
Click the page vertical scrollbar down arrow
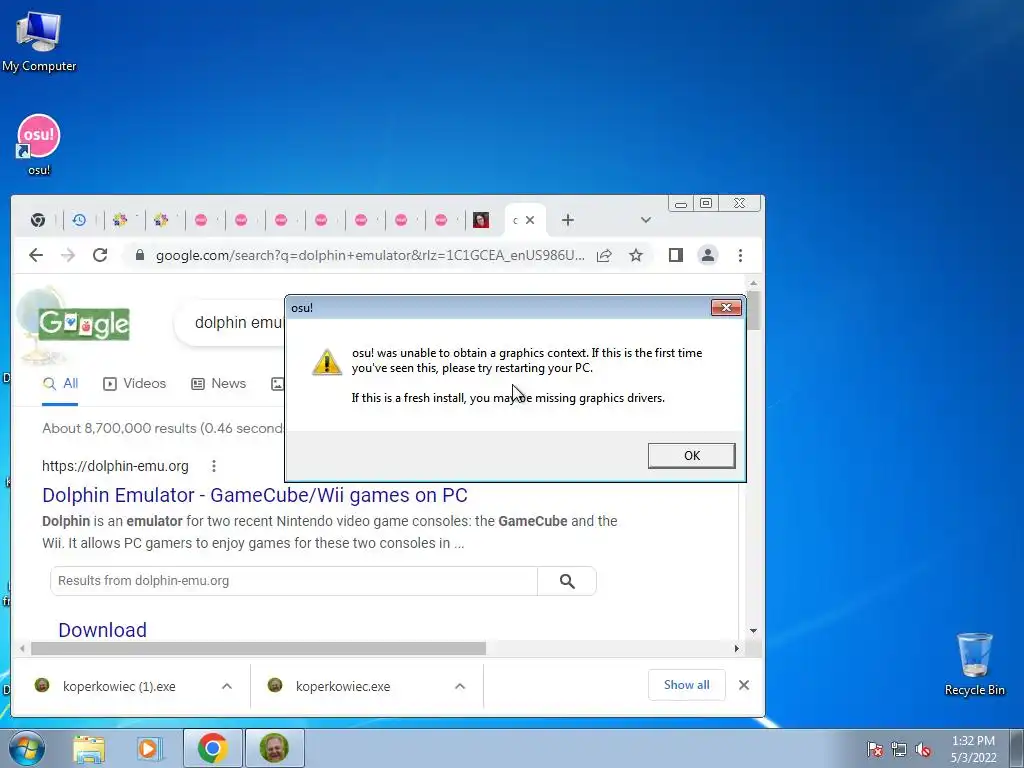[753, 631]
